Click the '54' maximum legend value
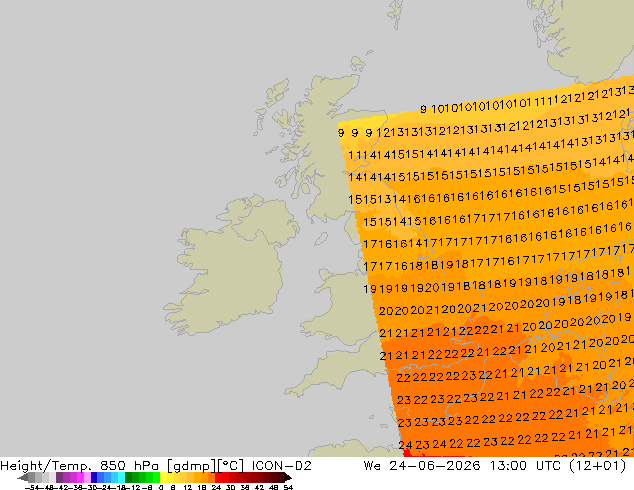This screenshot has width=634, height=490. 288,487
